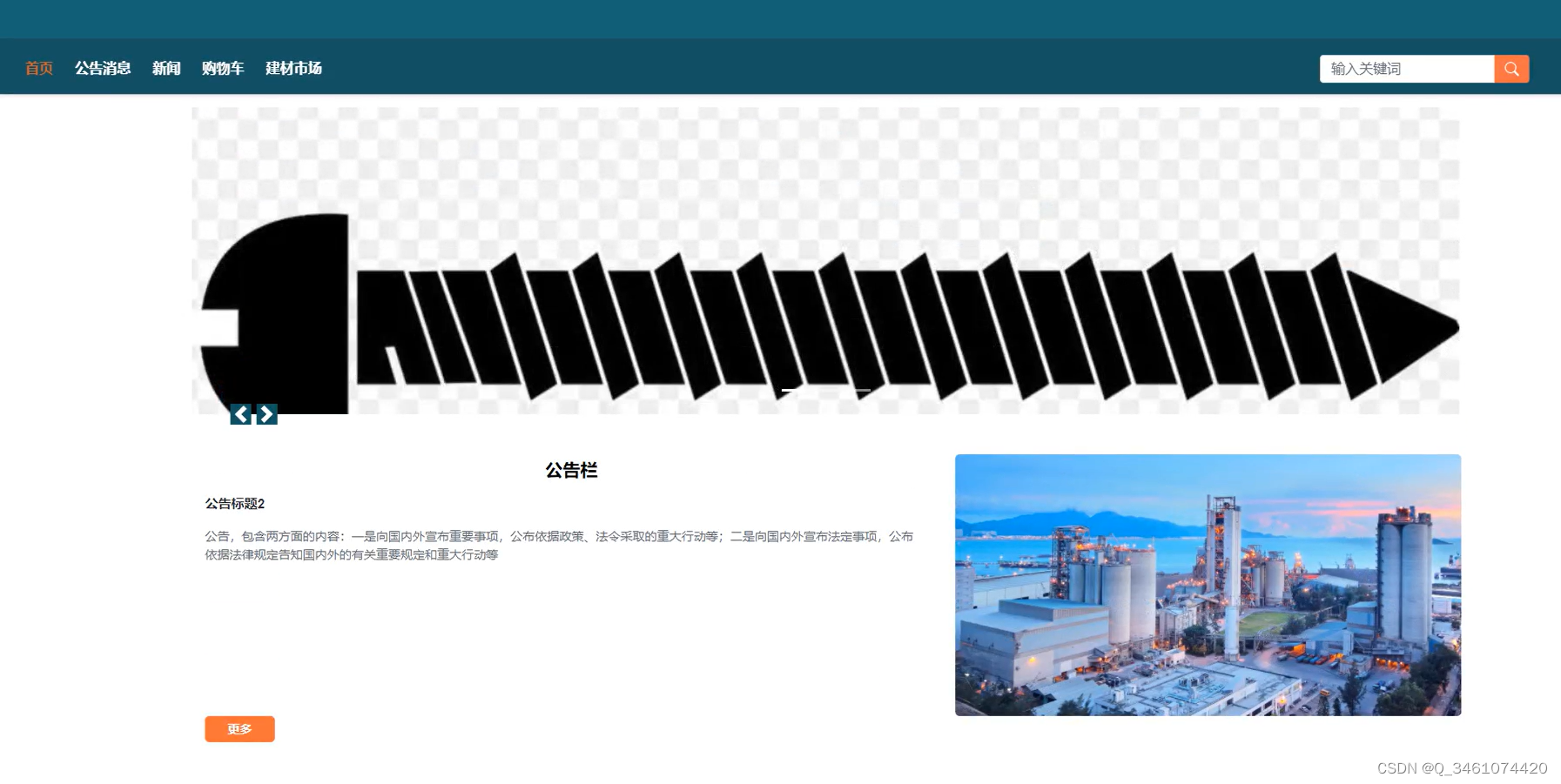Click the screw banner carousel image
Screen dimensions: 1561x784
click(x=825, y=261)
